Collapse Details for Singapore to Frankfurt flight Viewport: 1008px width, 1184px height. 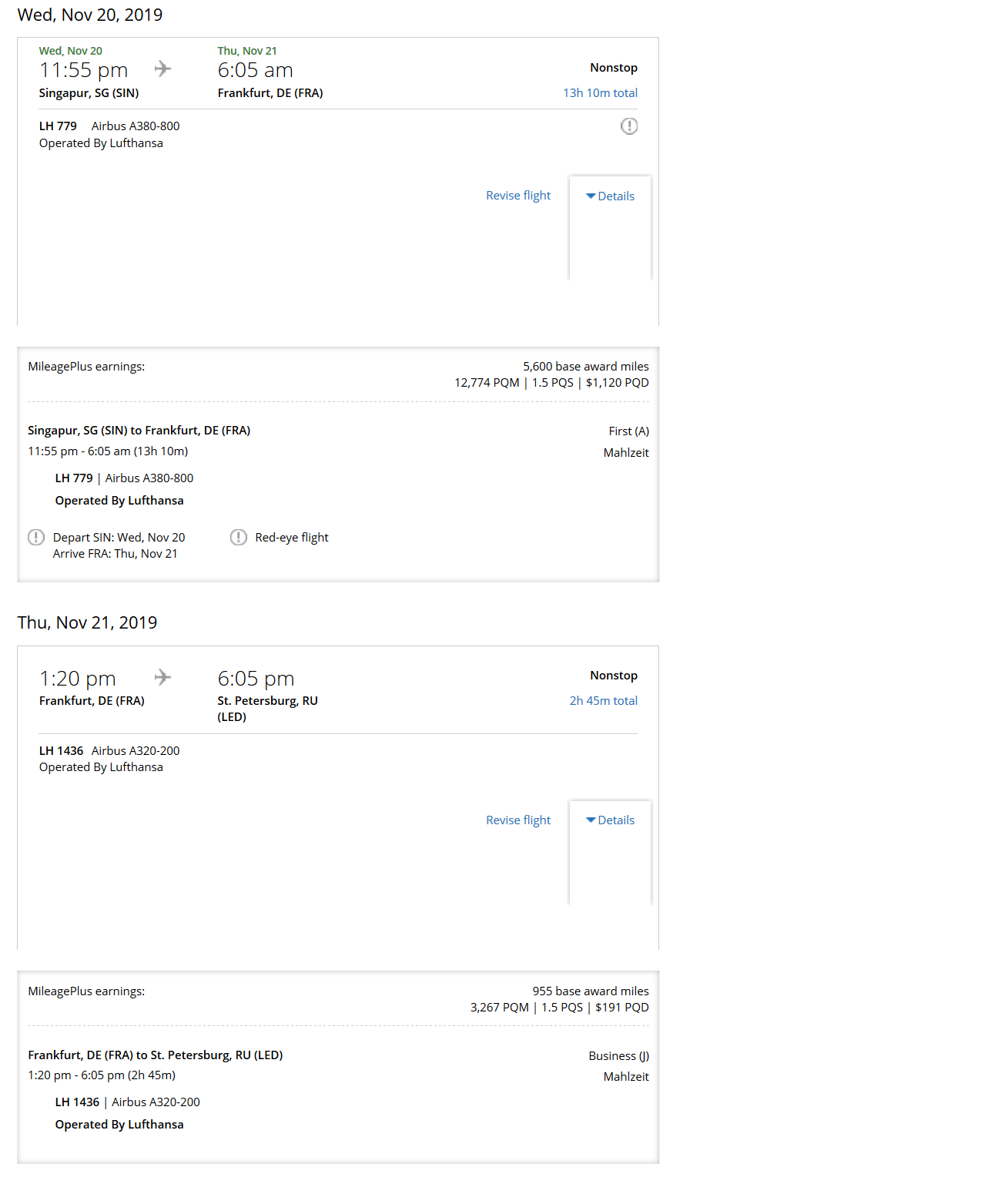tap(610, 196)
